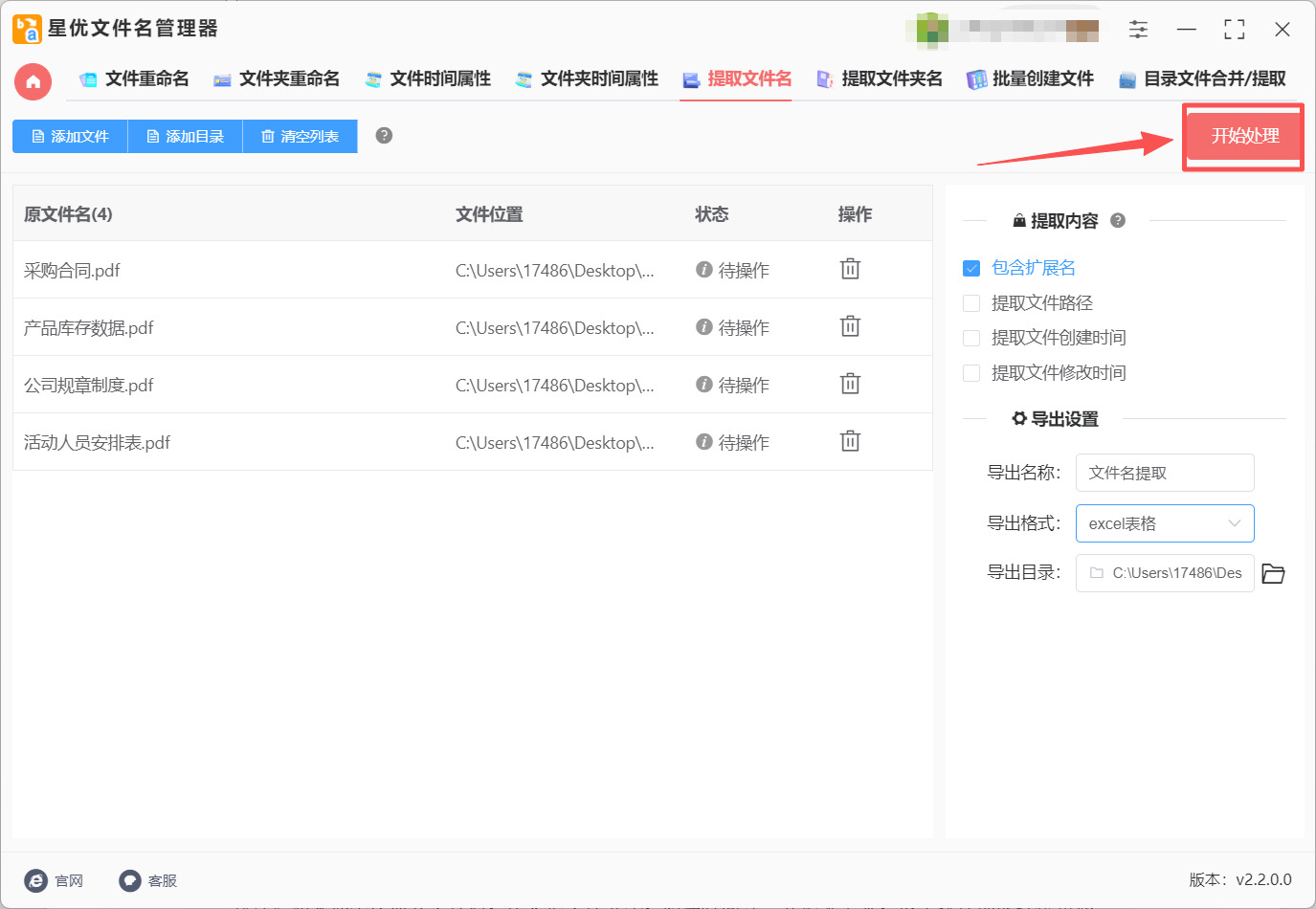The height and width of the screenshot is (909, 1316).
Task: Browse export folder with the folder icon
Action: point(1273,573)
